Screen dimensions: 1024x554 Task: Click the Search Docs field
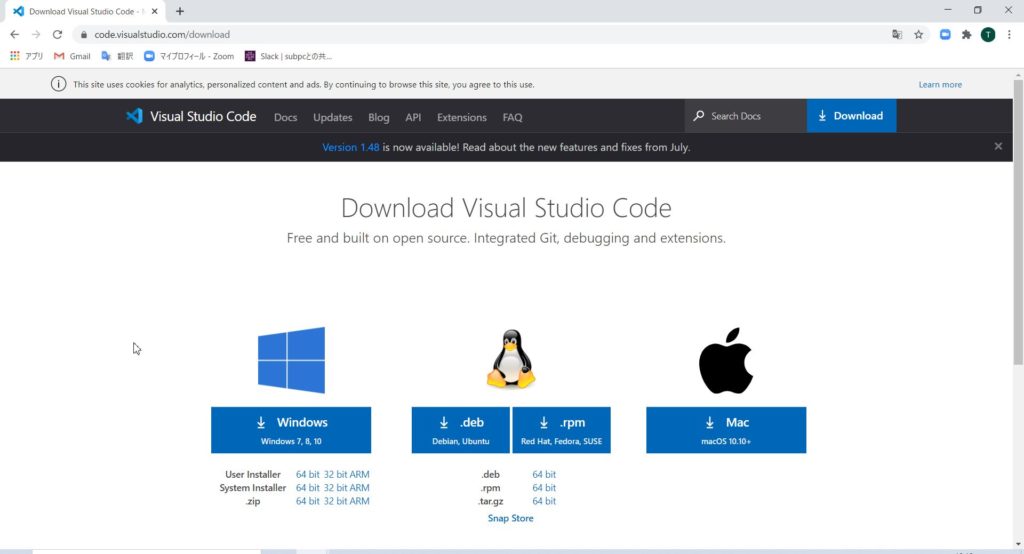(746, 116)
